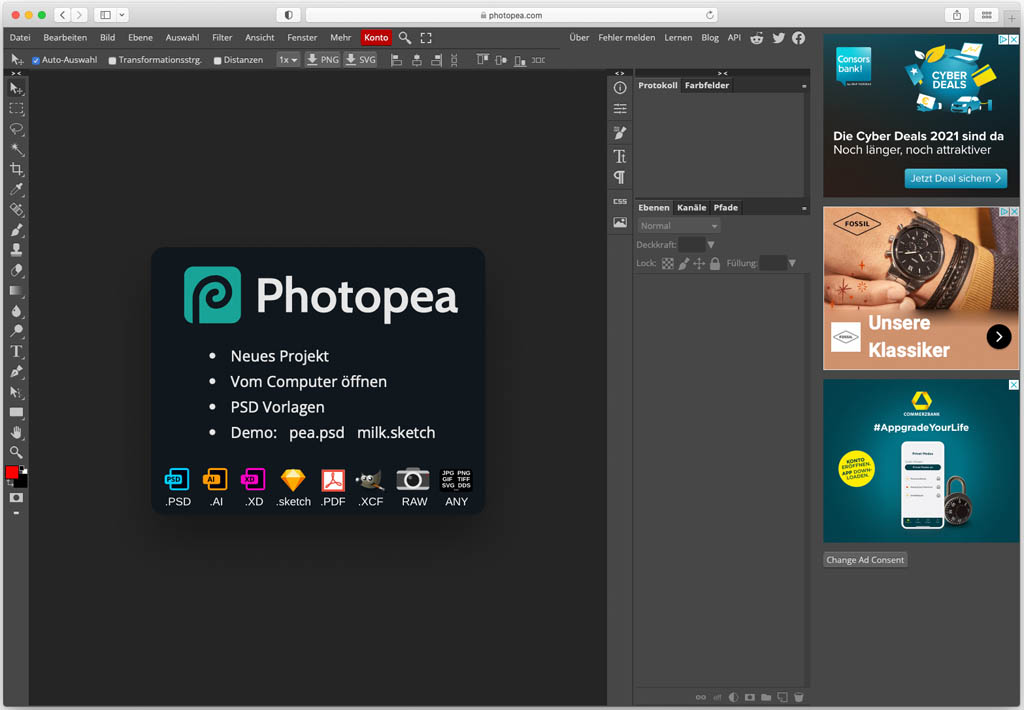This screenshot has width=1024, height=710.
Task: Toggle lock all padlock icon
Action: (x=715, y=263)
